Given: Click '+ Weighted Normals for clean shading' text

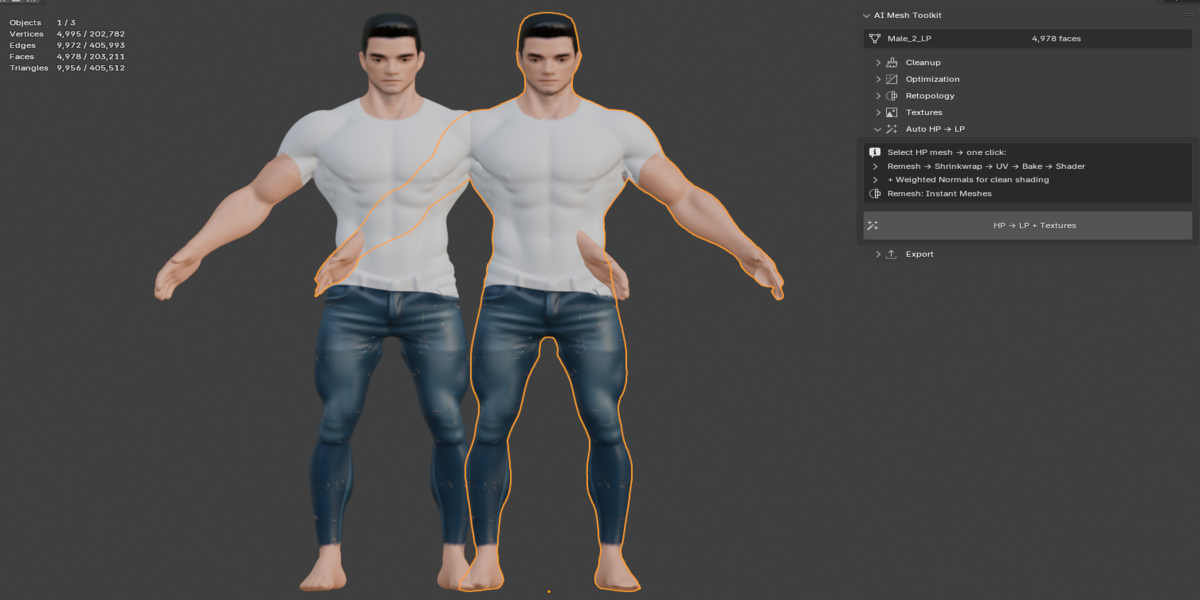Looking at the screenshot, I should 968,180.
